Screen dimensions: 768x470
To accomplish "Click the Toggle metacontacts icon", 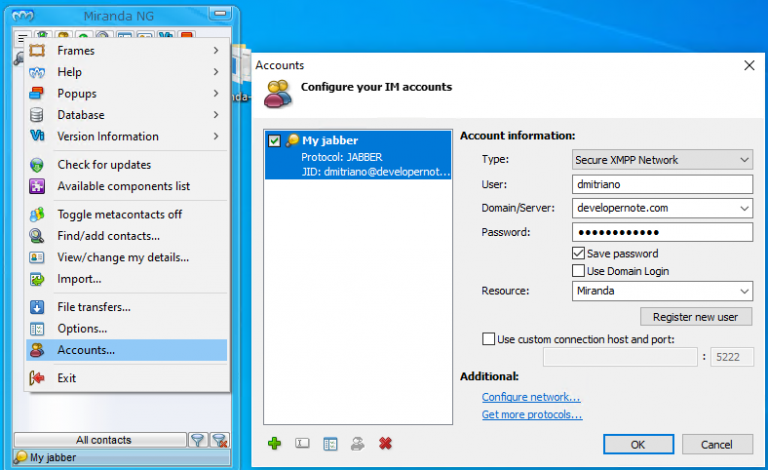I will [37, 214].
